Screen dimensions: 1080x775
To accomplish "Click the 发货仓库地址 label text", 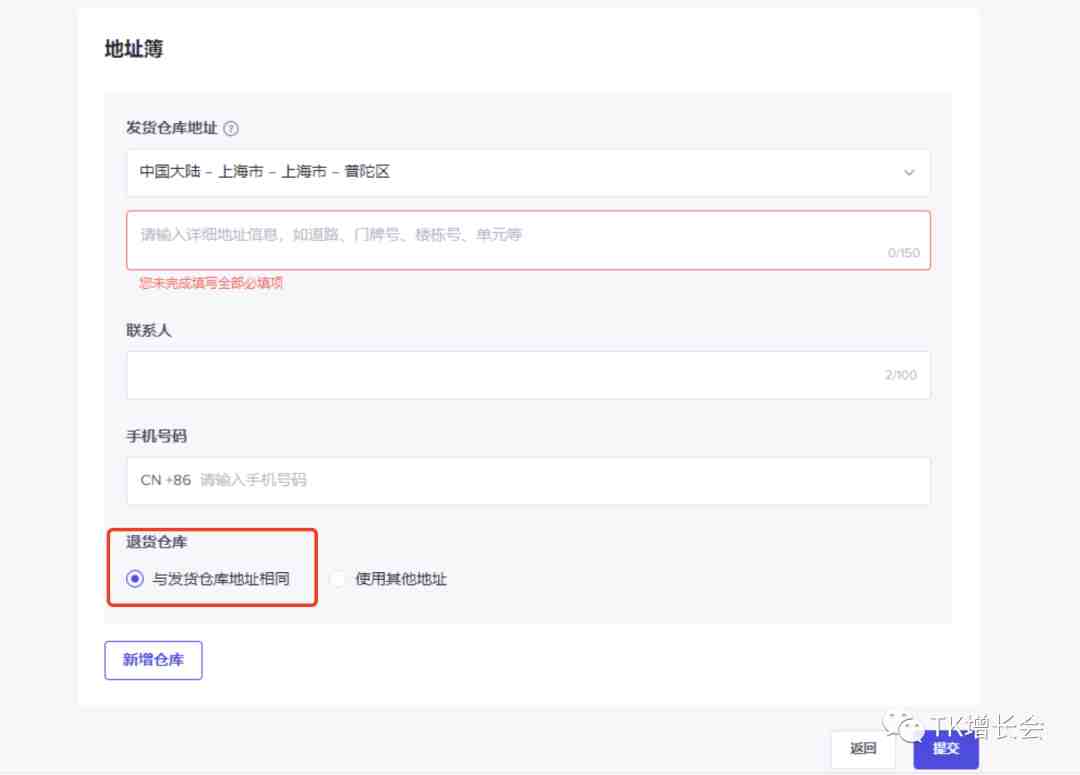I will 172,128.
